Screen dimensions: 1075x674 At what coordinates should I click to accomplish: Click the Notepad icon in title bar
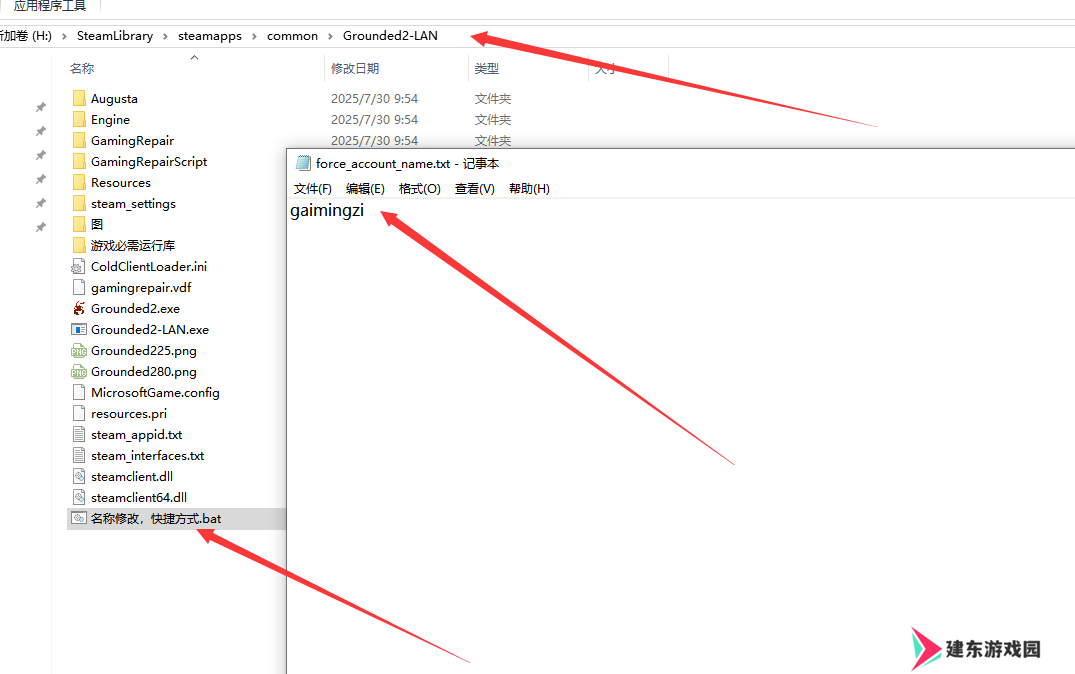point(302,163)
